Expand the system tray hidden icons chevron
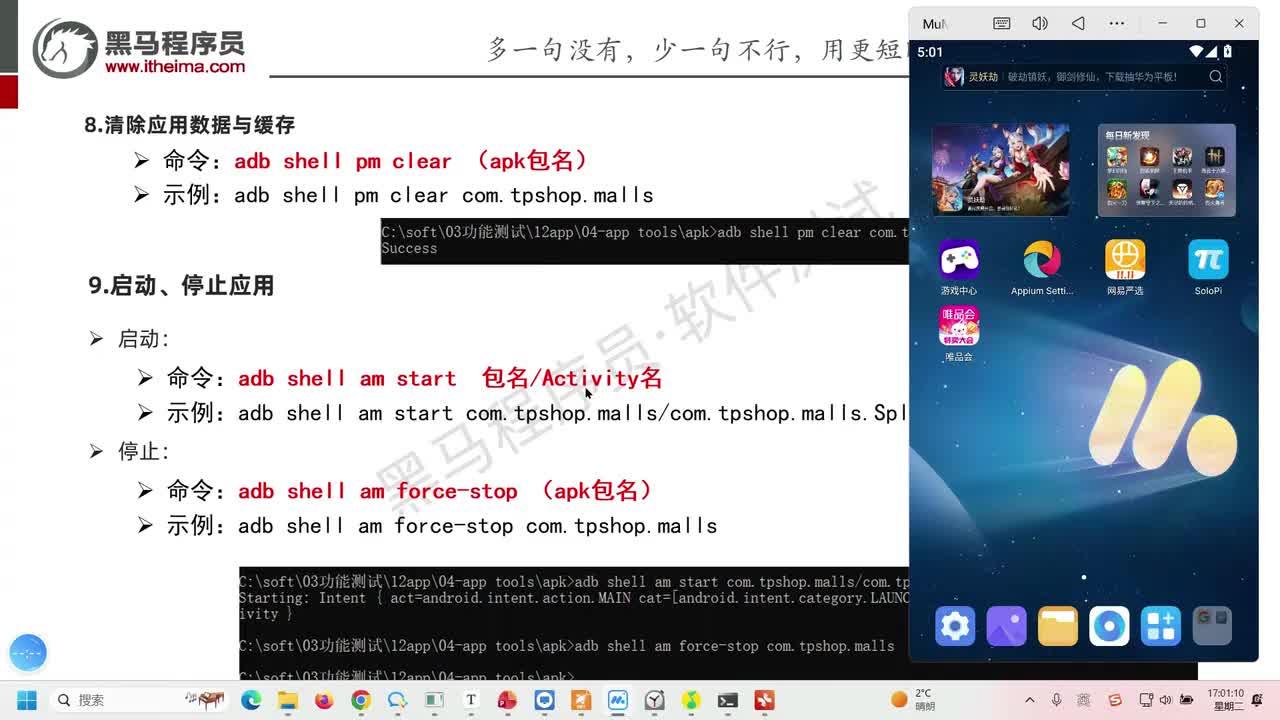1280x720 pixels. point(1029,700)
